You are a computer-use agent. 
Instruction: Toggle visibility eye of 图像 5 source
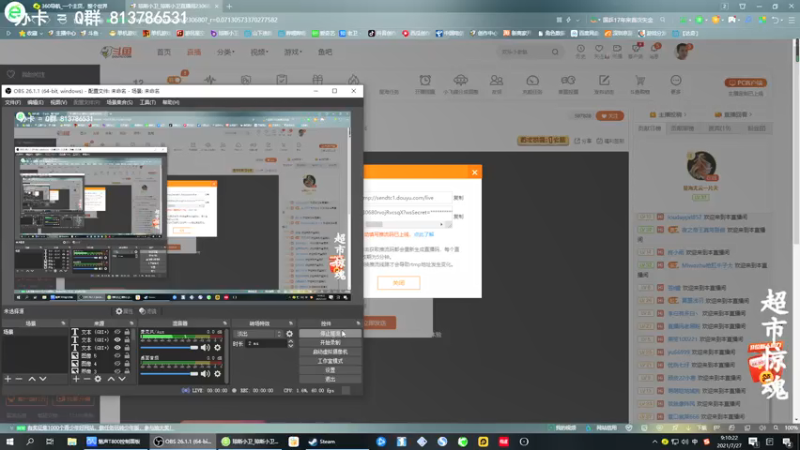tap(117, 356)
